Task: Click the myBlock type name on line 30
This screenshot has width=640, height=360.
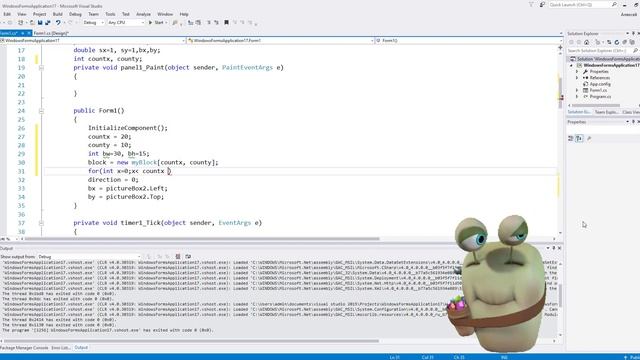Action: pos(144,162)
